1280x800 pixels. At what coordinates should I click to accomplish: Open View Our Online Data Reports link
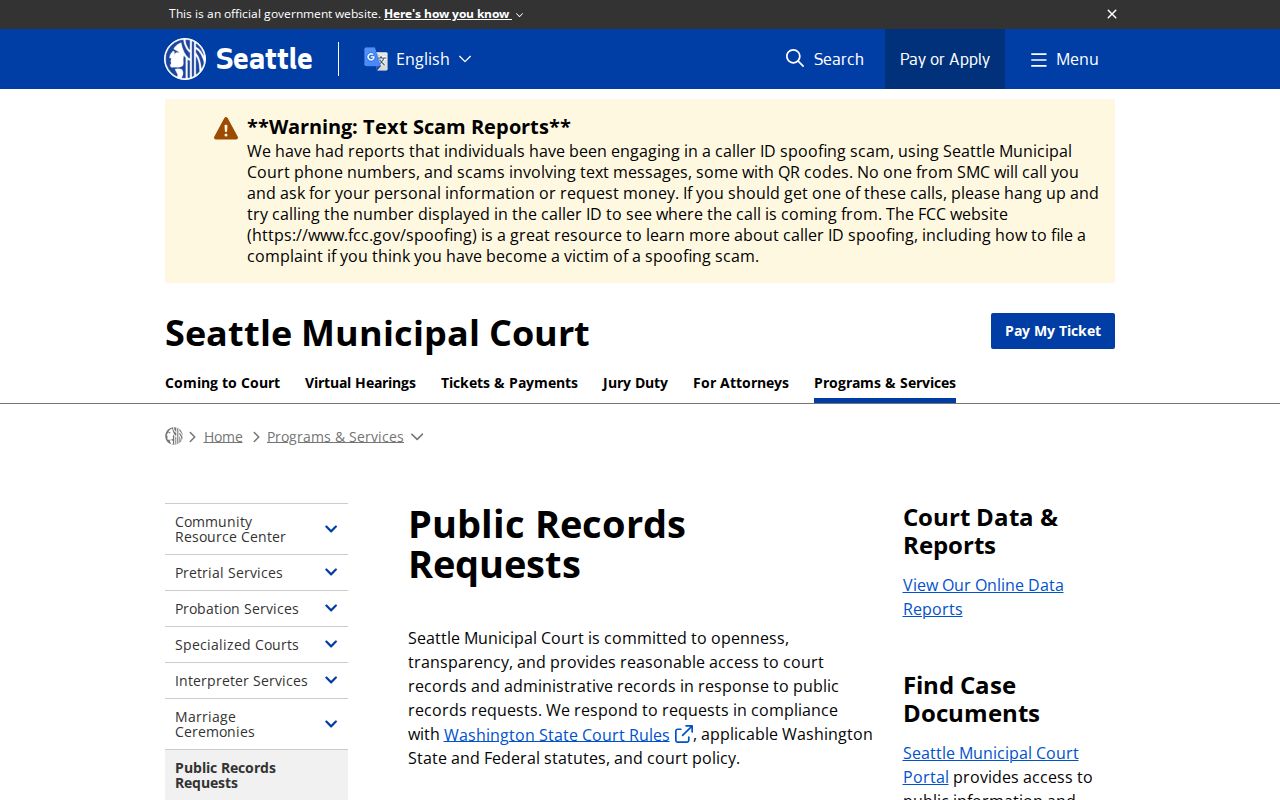(983, 597)
